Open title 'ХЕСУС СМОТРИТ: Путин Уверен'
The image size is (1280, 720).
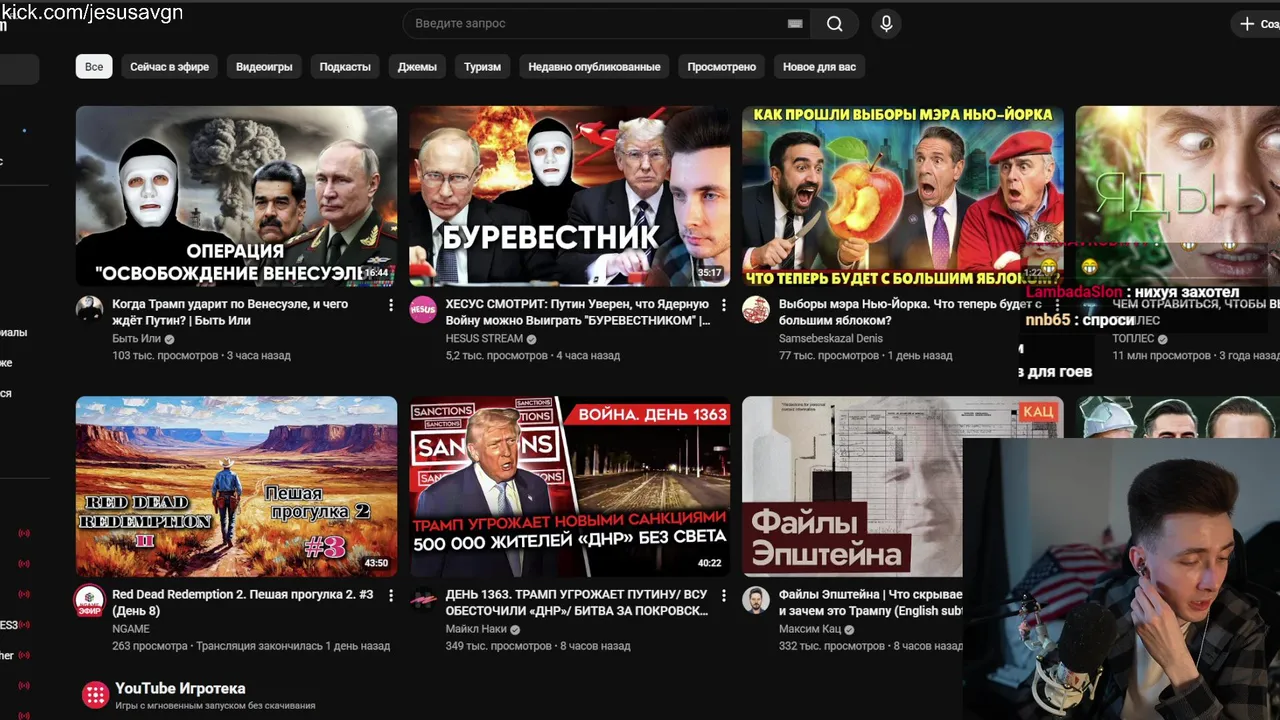coord(578,312)
